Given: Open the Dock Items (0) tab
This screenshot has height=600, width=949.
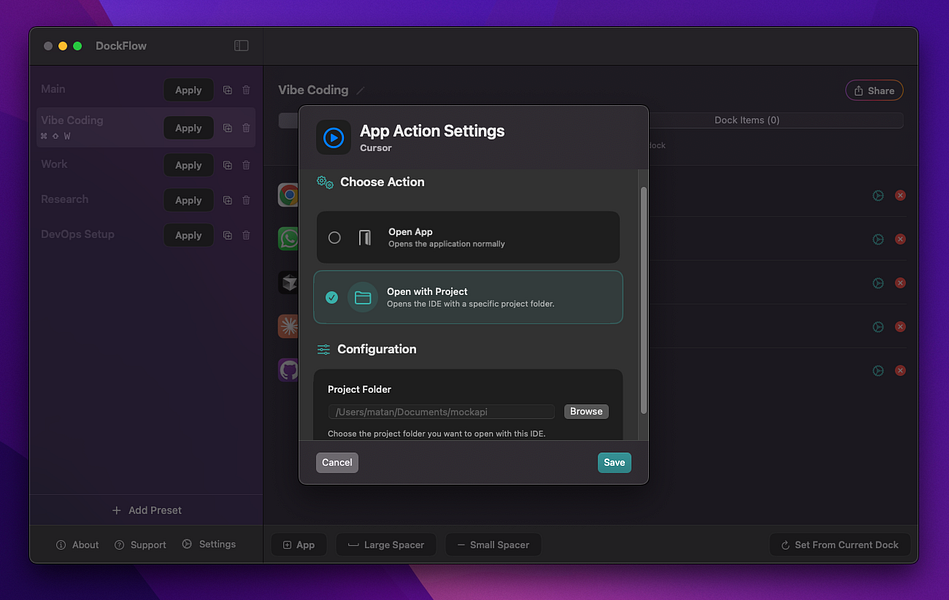Looking at the screenshot, I should coord(747,120).
